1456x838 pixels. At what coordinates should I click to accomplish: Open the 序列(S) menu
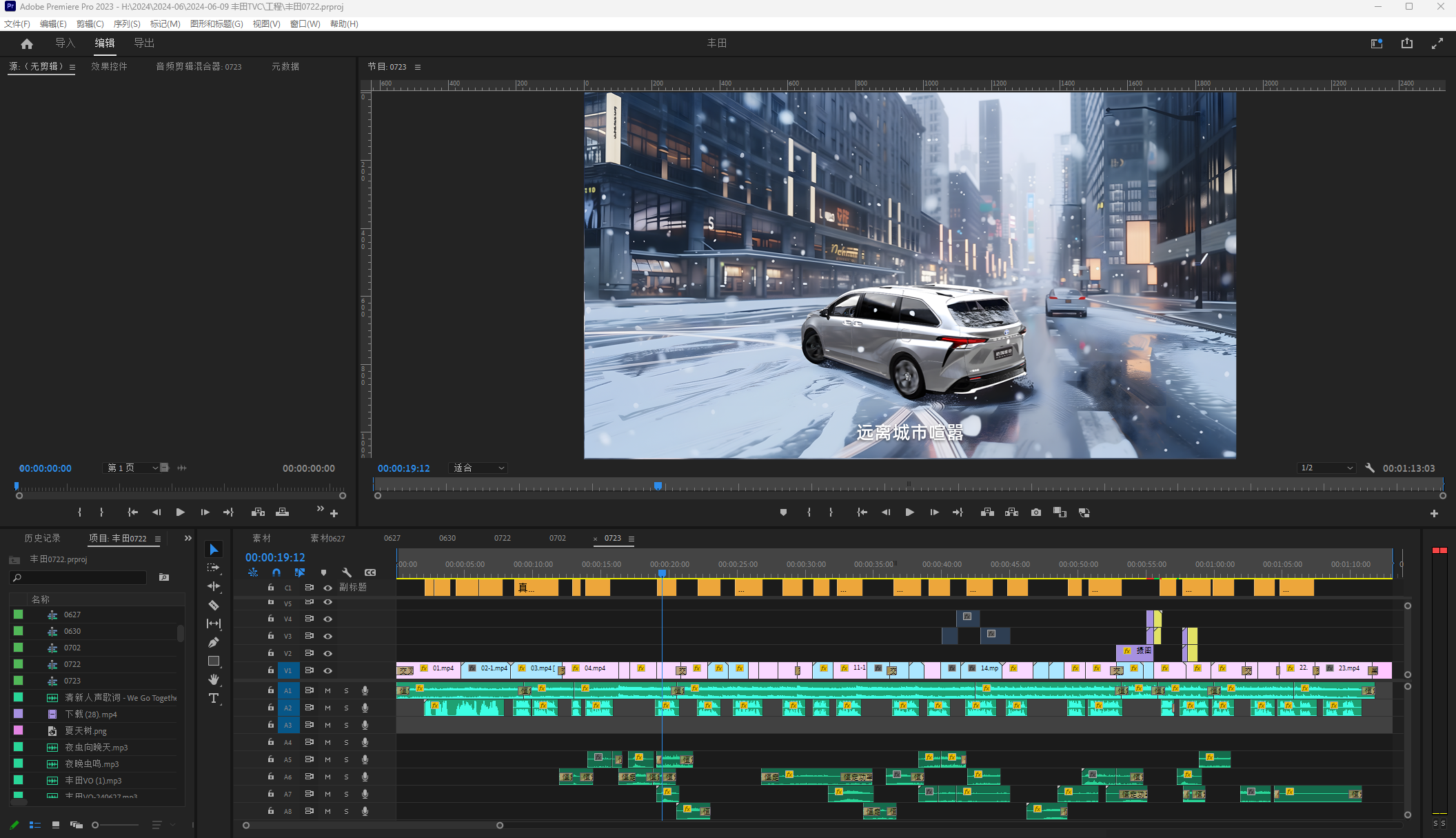pos(127,23)
